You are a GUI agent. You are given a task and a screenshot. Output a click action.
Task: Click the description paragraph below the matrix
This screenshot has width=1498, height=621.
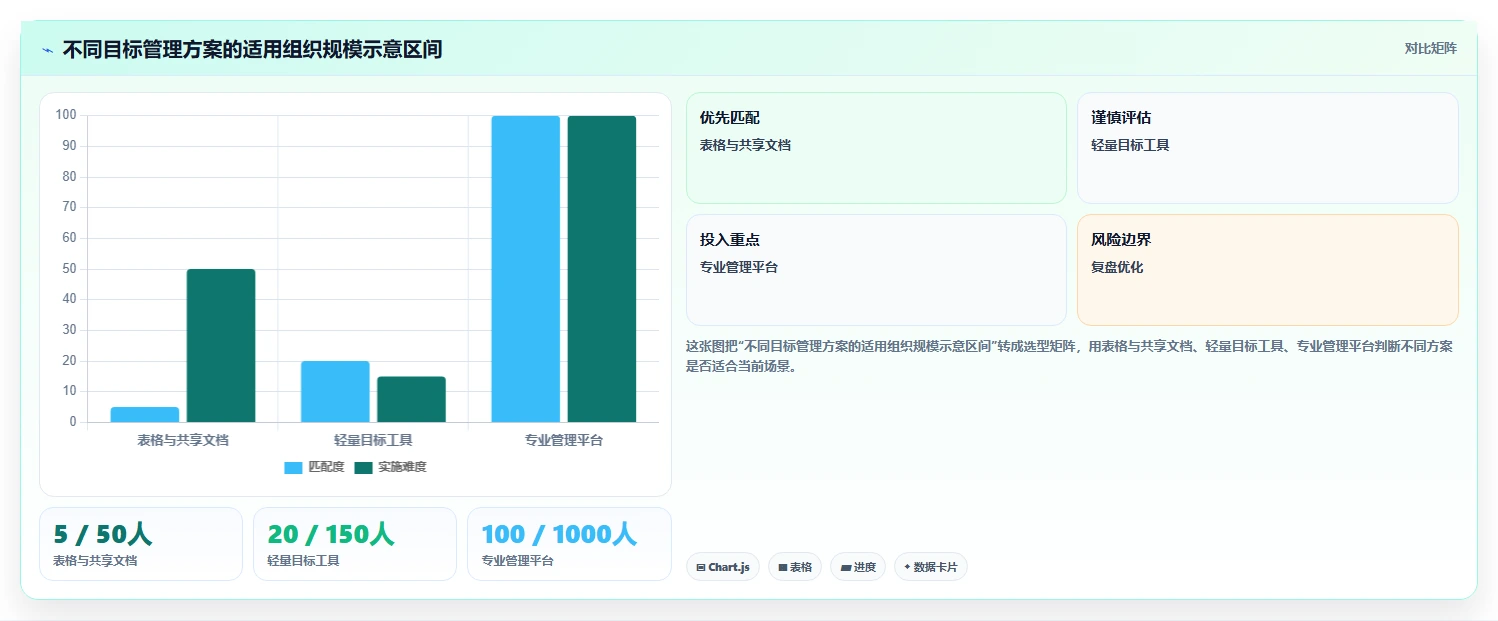(1069, 356)
